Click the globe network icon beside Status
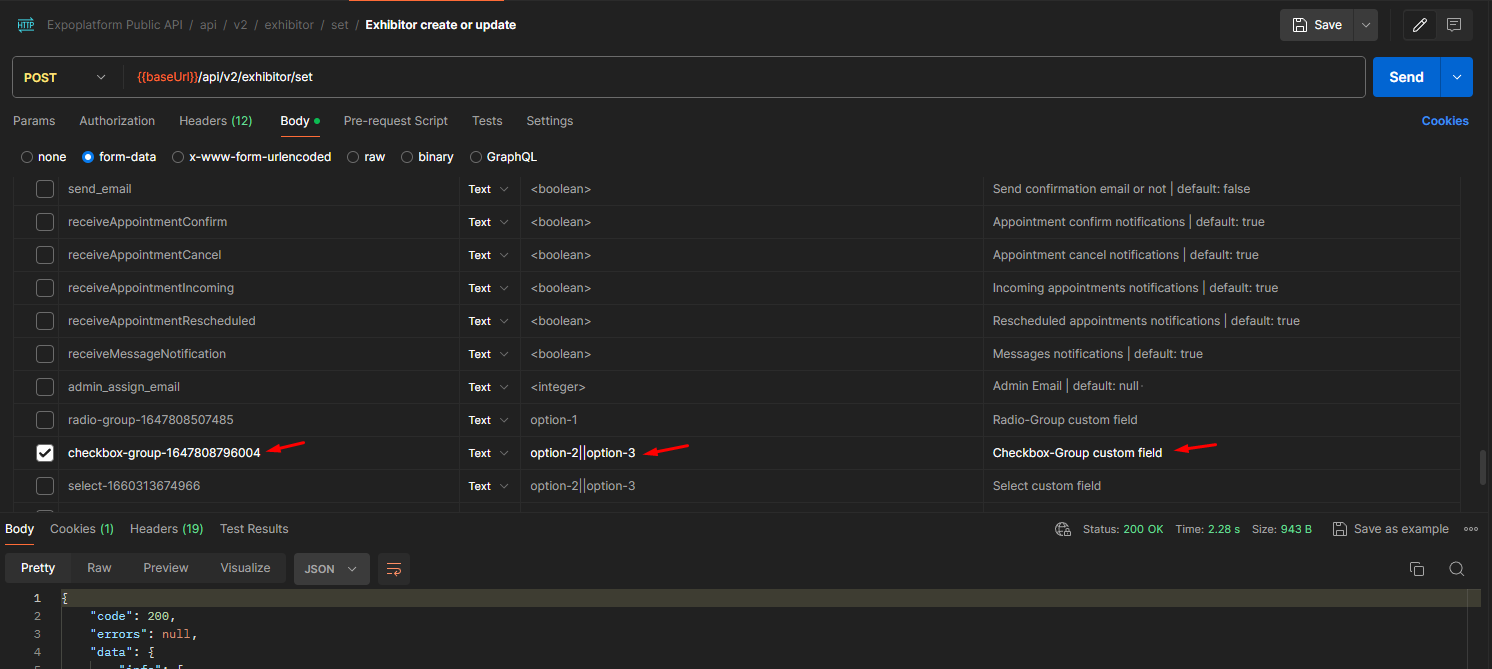The width and height of the screenshot is (1492, 669). (1063, 529)
